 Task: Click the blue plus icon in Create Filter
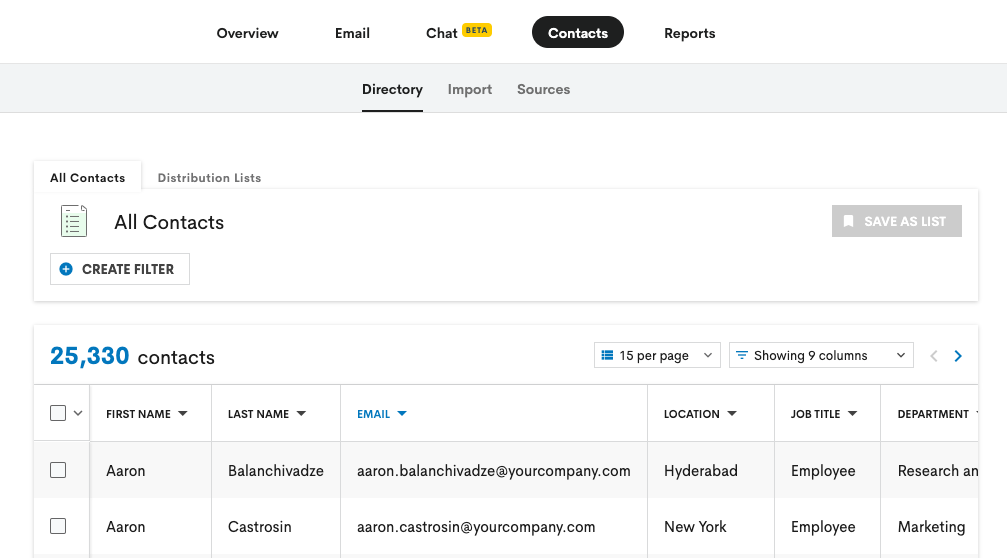click(66, 269)
